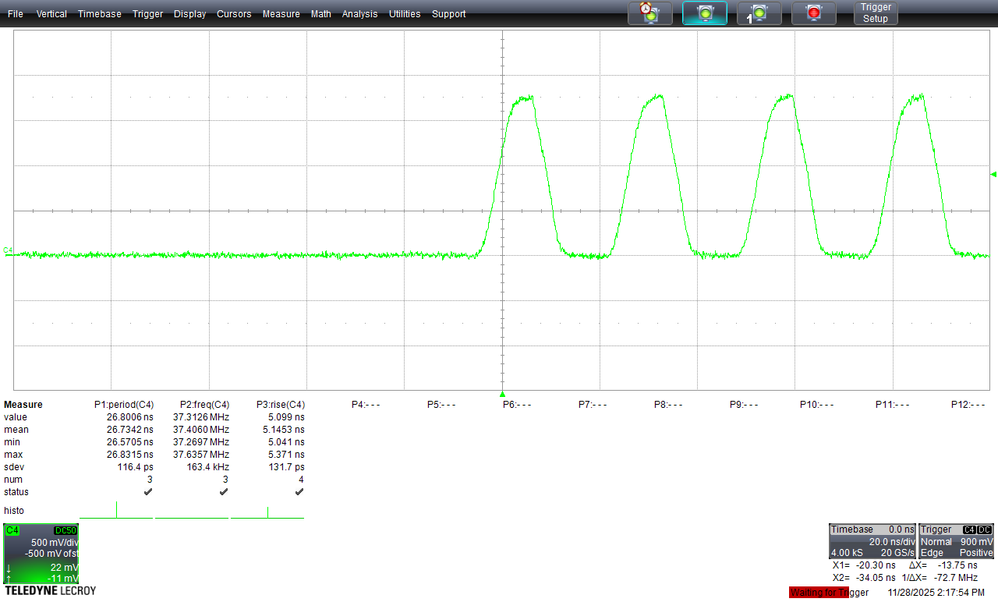Click the 900 mV trigger level value

point(976,542)
